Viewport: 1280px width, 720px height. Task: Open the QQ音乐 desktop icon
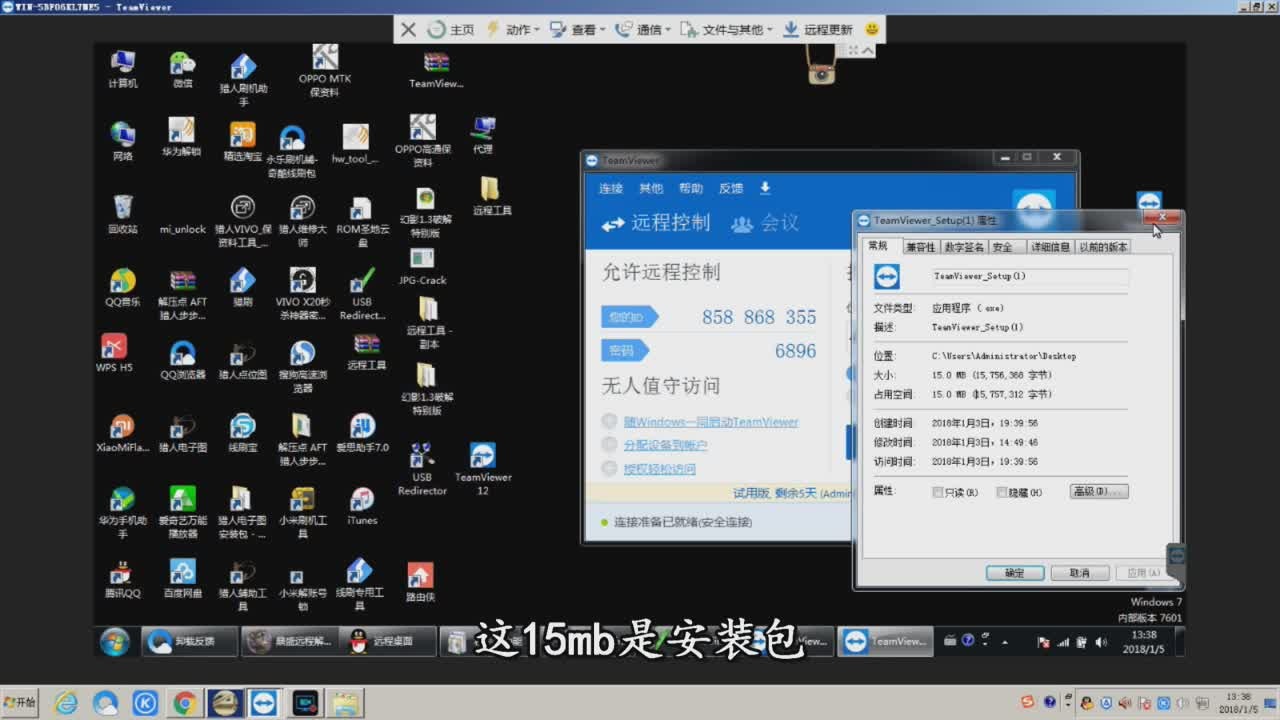click(x=123, y=287)
